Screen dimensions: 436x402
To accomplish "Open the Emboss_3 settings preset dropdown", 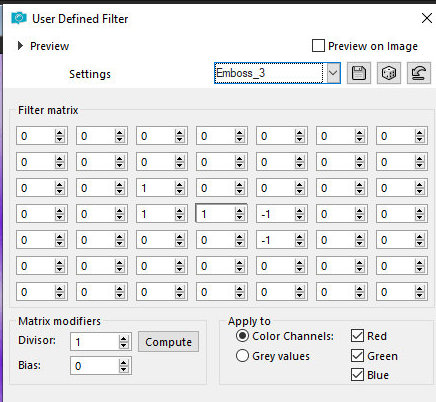I will (333, 73).
